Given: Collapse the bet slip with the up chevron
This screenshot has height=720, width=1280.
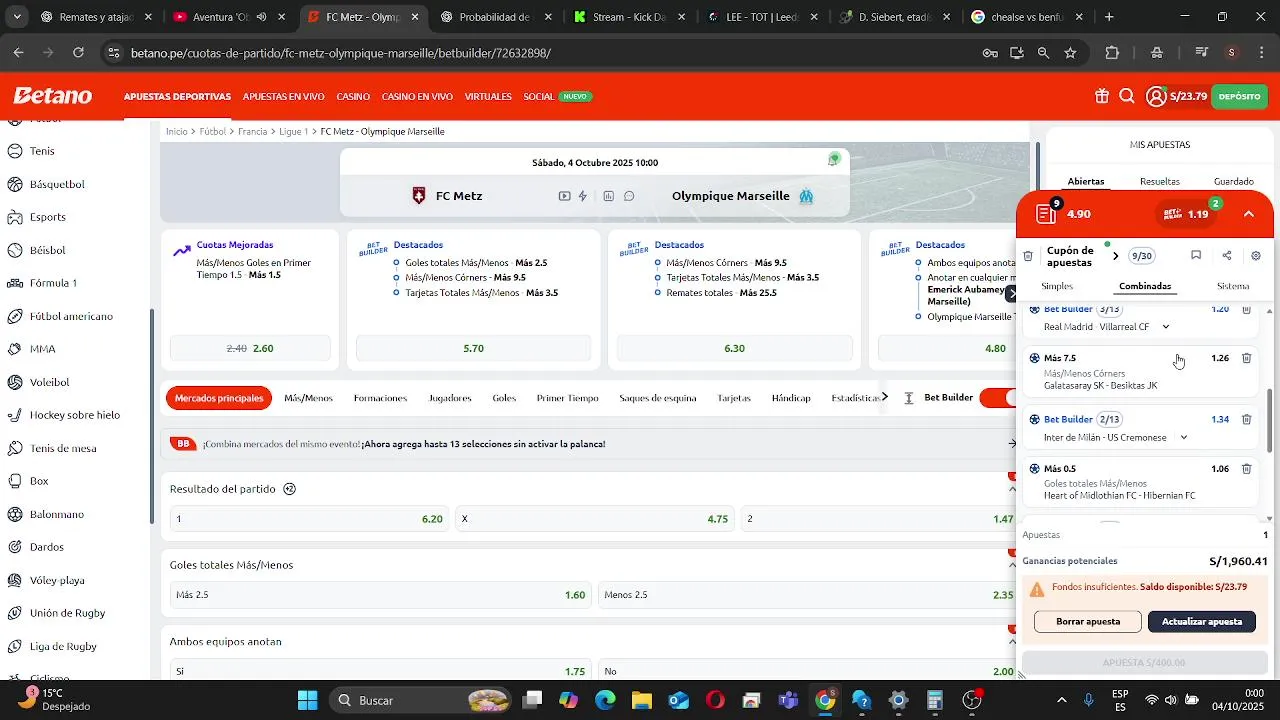Looking at the screenshot, I should point(1249,214).
